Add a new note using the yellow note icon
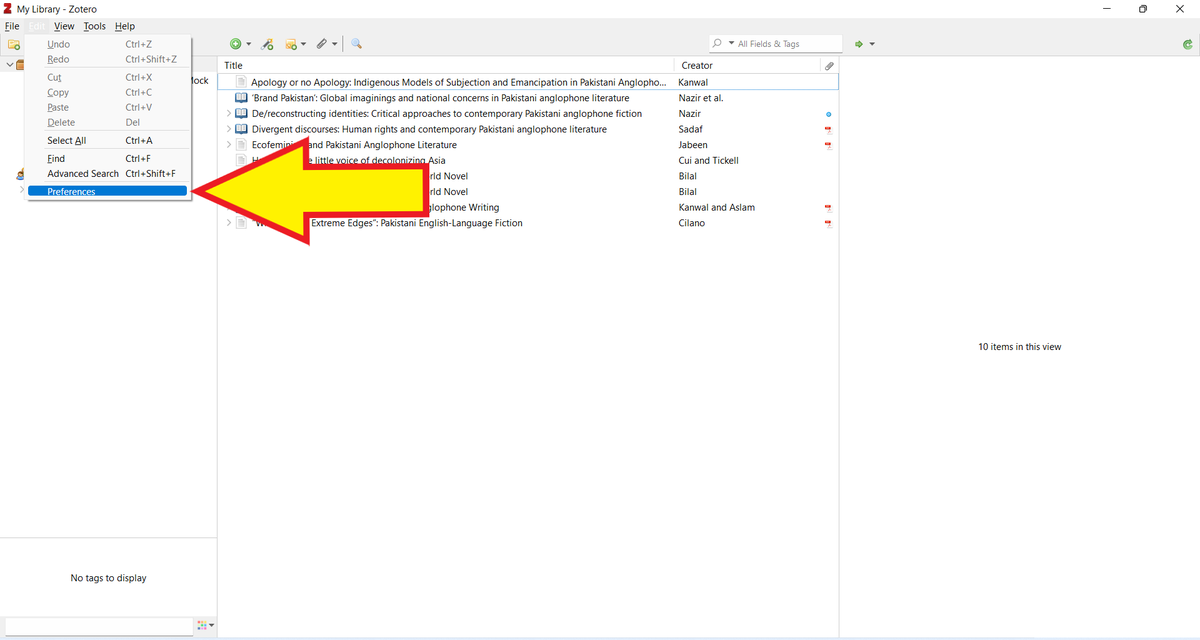The width and height of the screenshot is (1200, 640). click(290, 44)
